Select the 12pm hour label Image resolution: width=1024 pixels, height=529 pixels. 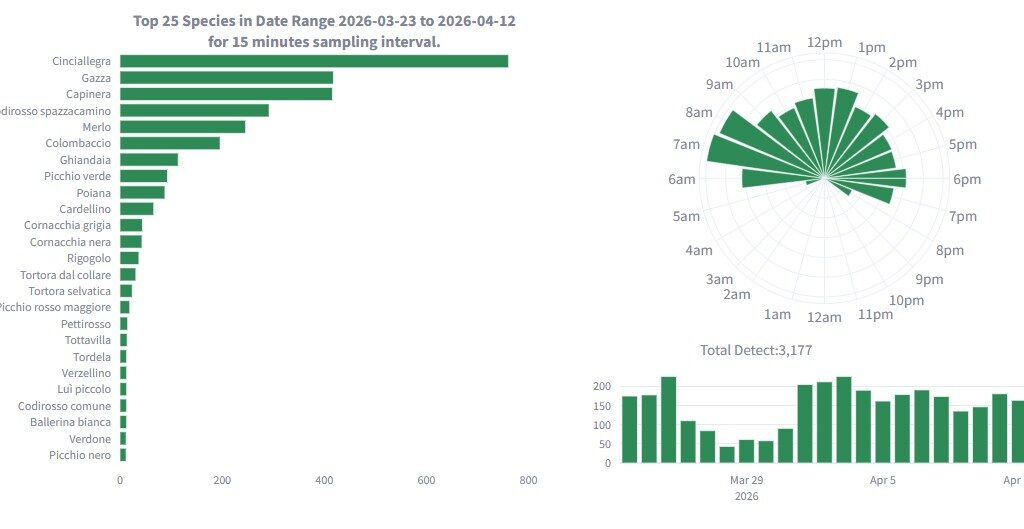pyautogui.click(x=824, y=42)
